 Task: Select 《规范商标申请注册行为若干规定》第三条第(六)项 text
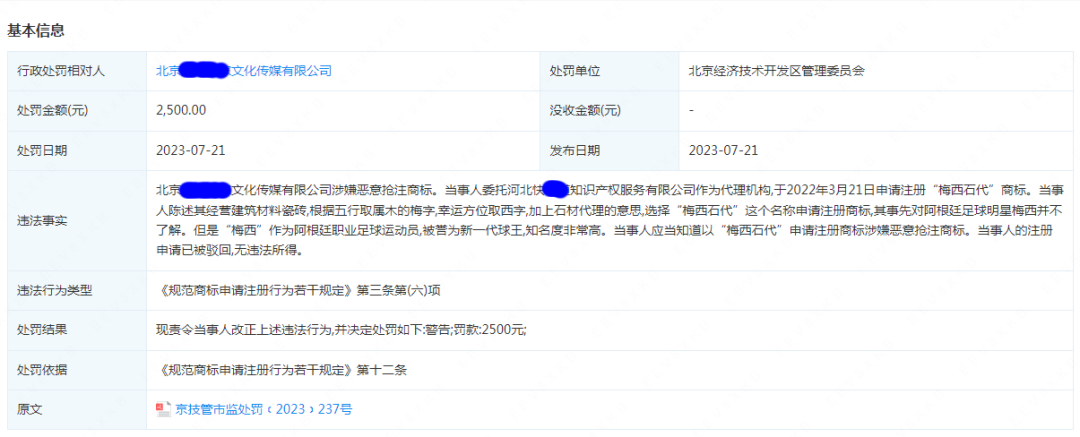[x=298, y=290]
